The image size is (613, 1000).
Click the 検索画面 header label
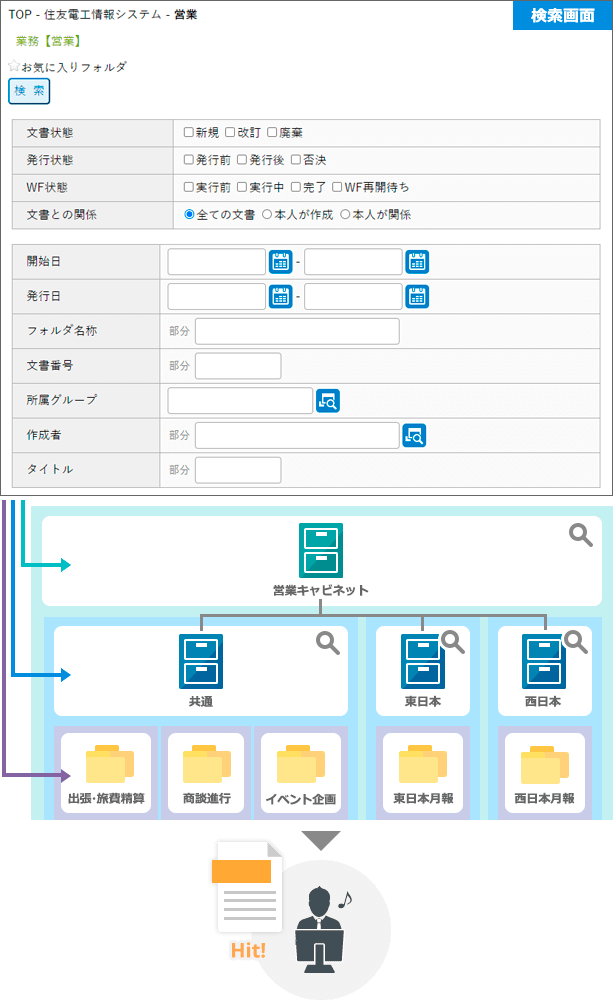tap(563, 15)
